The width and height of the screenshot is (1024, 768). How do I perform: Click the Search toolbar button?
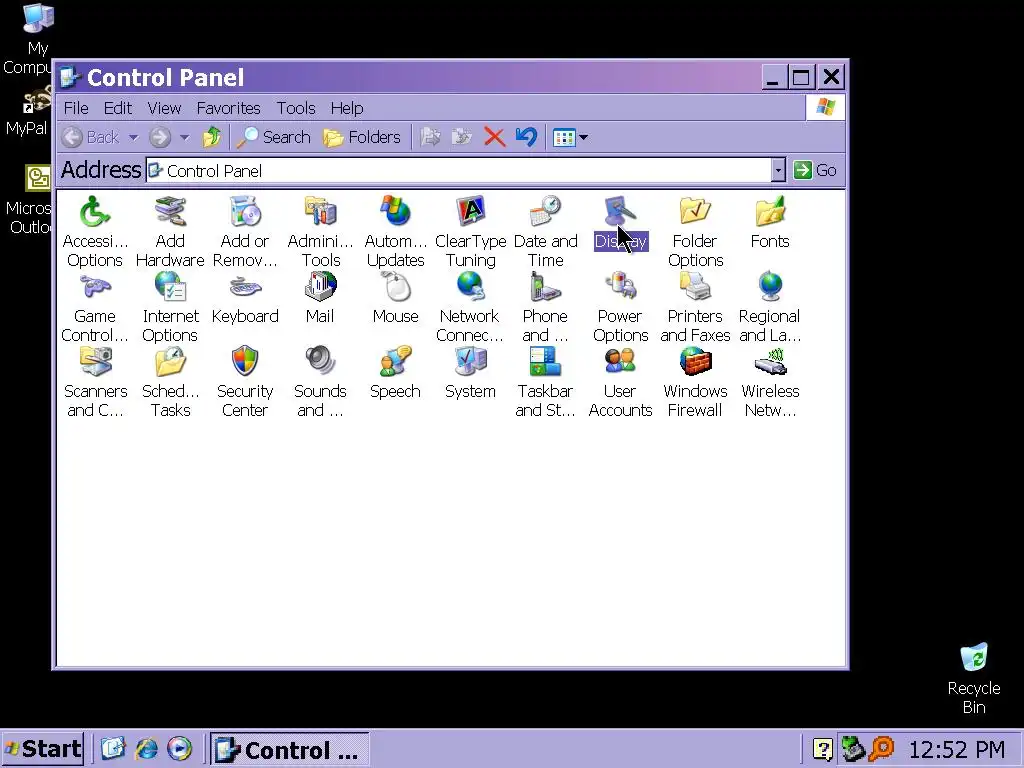(x=274, y=137)
